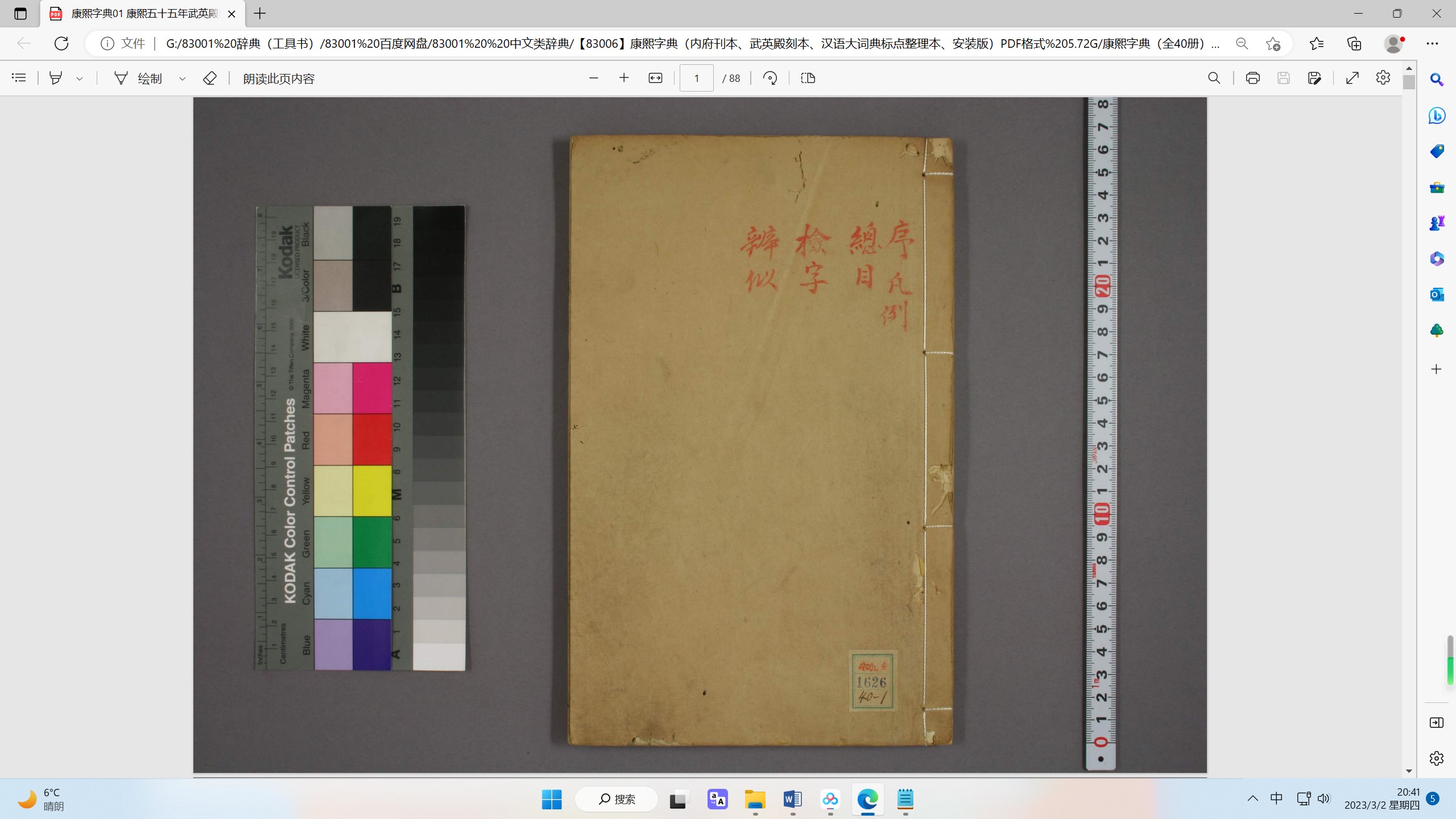Expand the highlight color dropdown

[80, 78]
